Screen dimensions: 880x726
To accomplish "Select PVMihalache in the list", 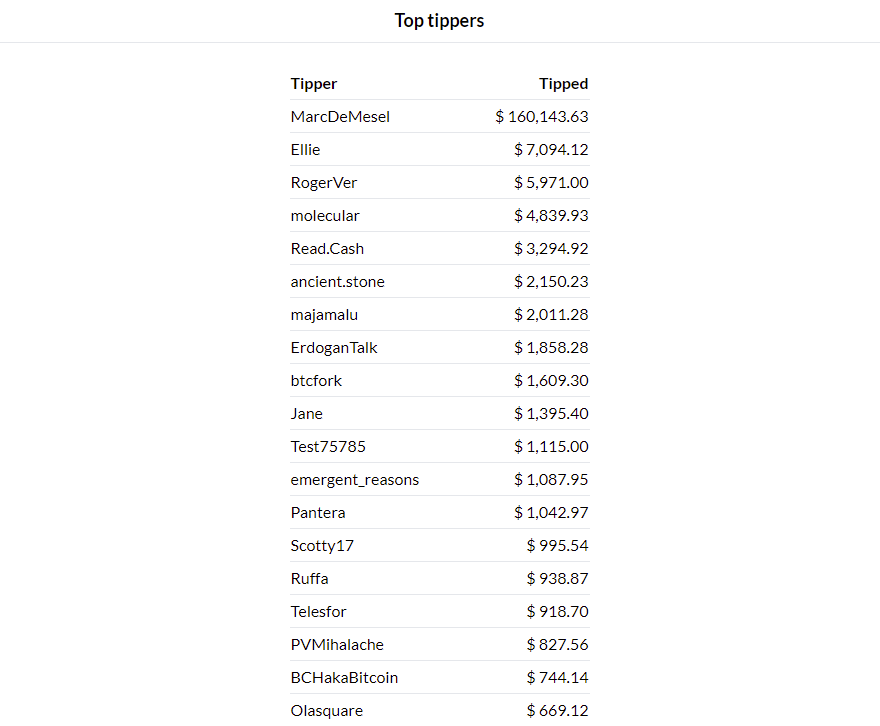I will [x=337, y=645].
